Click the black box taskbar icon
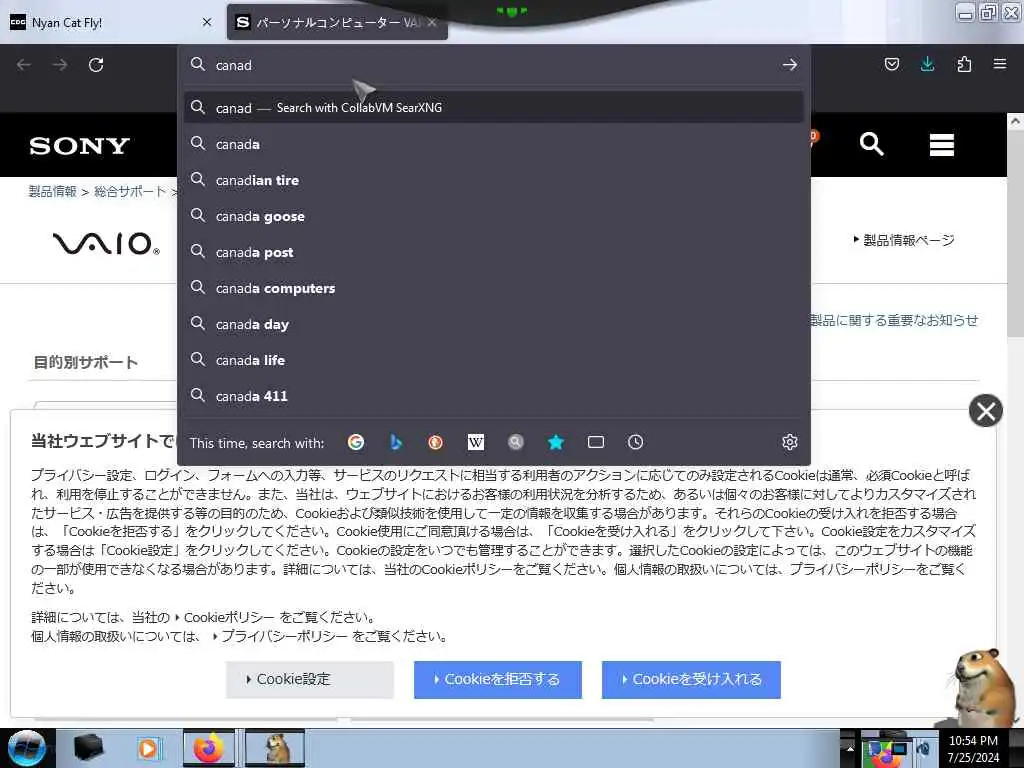This screenshot has height=768, width=1024. click(x=88, y=748)
